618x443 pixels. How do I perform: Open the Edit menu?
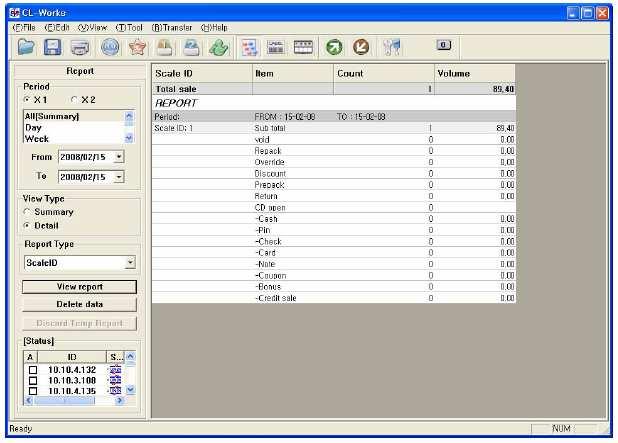pyautogui.click(x=57, y=28)
